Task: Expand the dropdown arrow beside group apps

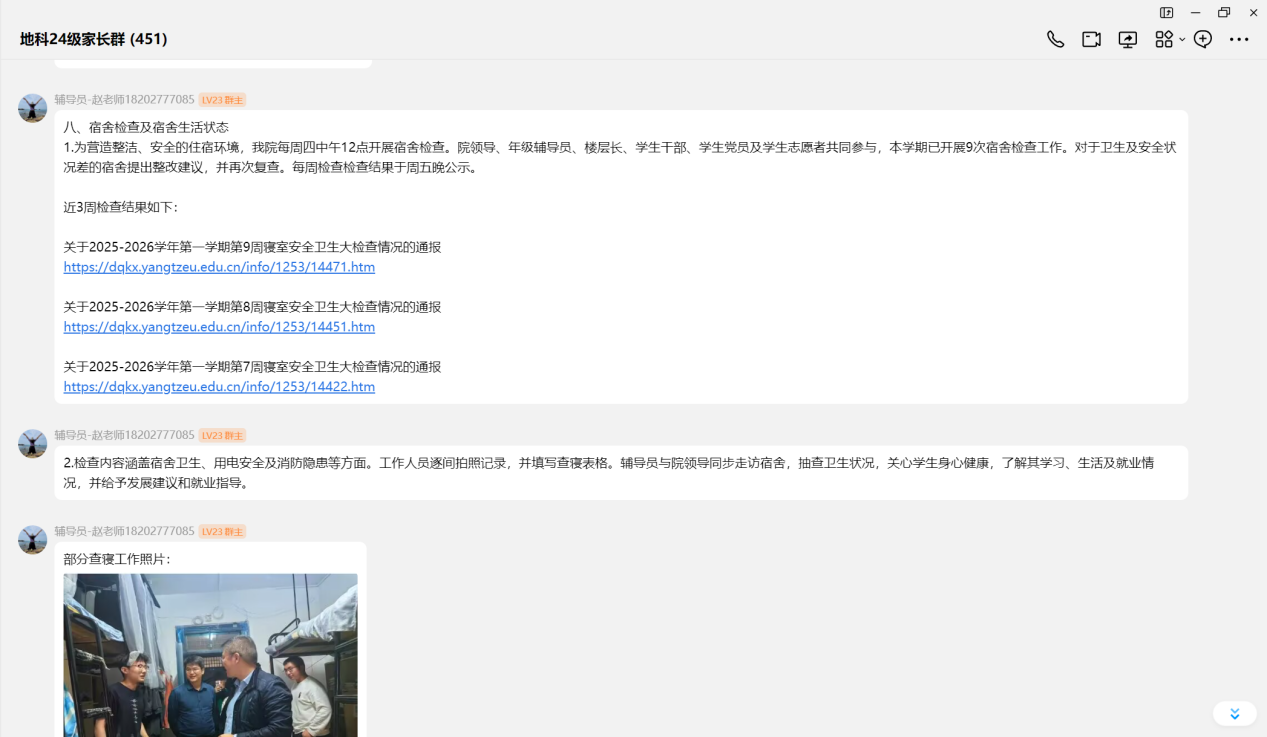Action: click(1182, 40)
